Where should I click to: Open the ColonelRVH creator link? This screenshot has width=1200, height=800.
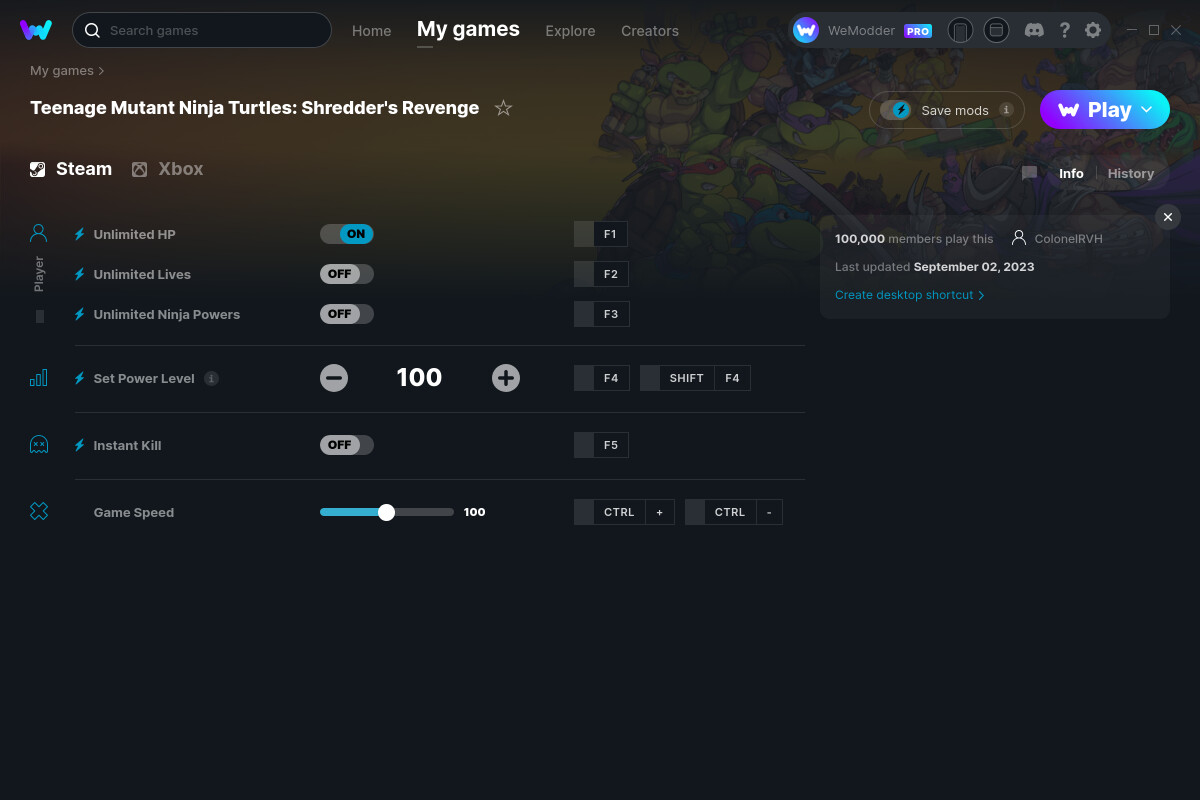point(1057,239)
